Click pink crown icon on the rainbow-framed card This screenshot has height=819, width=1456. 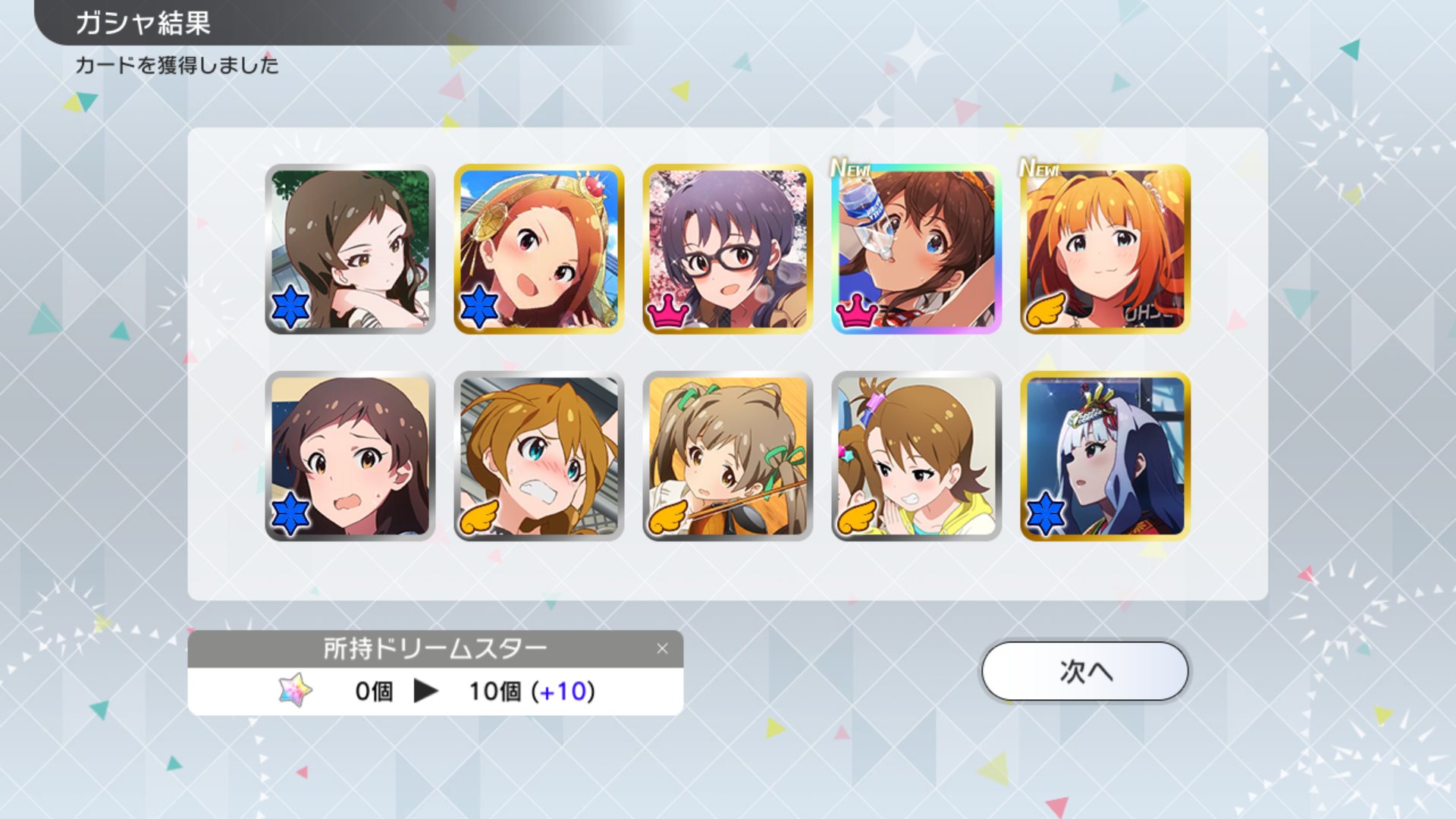coord(856,311)
